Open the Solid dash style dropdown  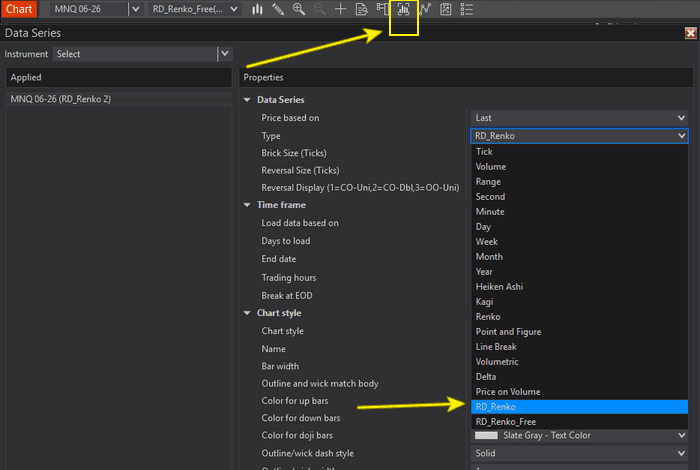(x=579, y=453)
